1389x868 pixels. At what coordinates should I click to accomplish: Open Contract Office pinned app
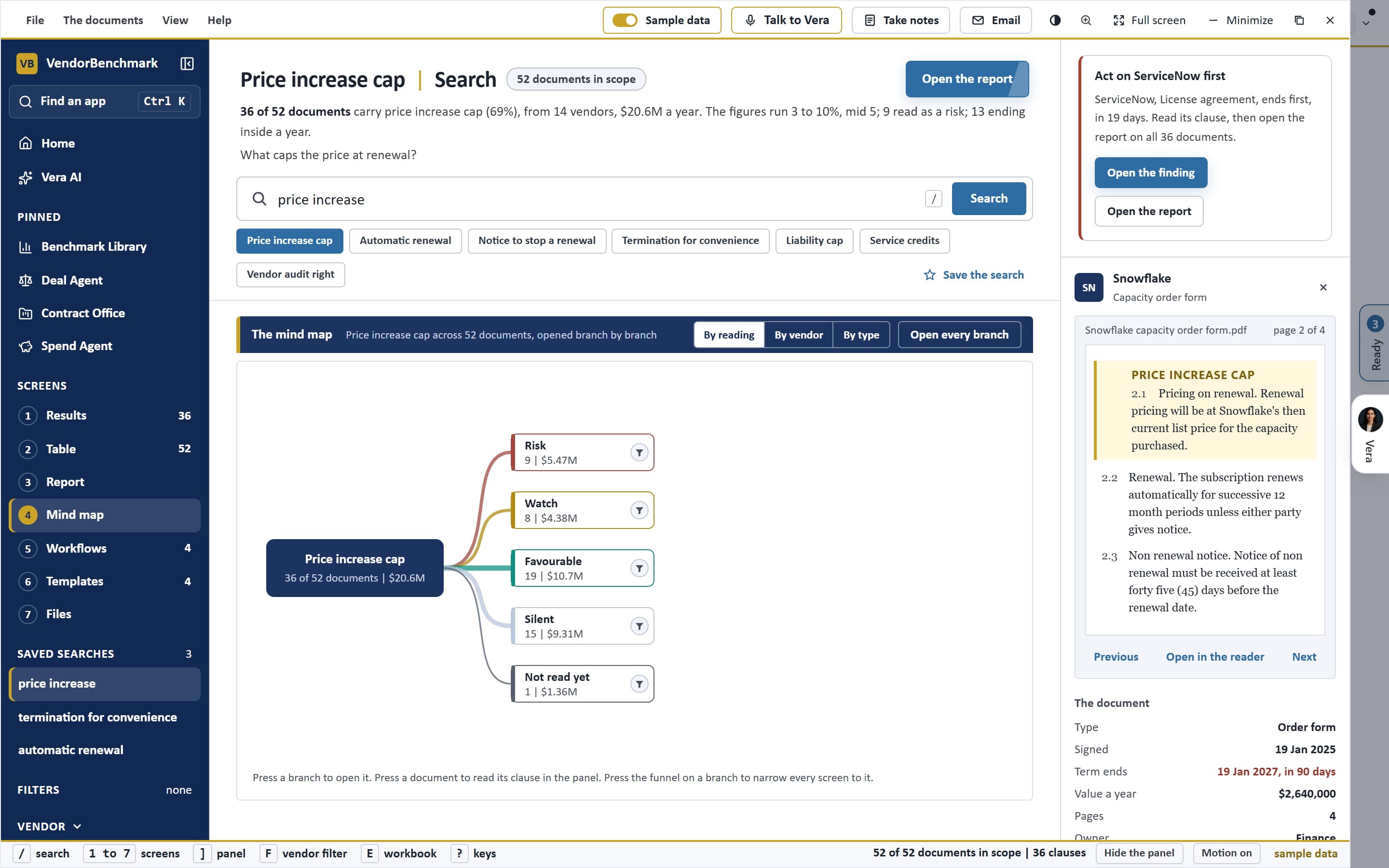click(105, 313)
